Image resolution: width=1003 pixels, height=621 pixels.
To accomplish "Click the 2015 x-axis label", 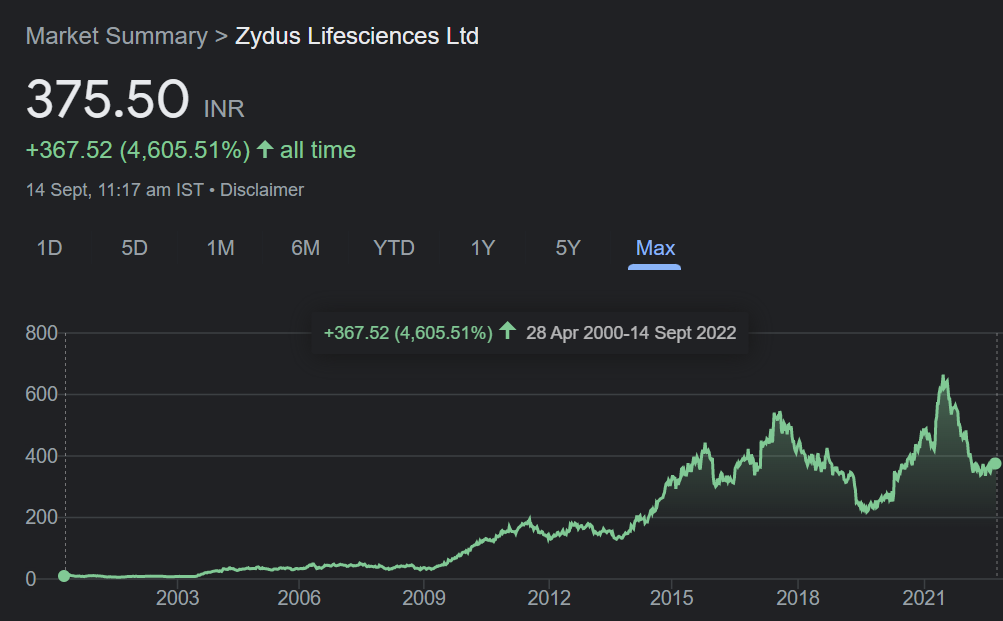I will click(672, 598).
